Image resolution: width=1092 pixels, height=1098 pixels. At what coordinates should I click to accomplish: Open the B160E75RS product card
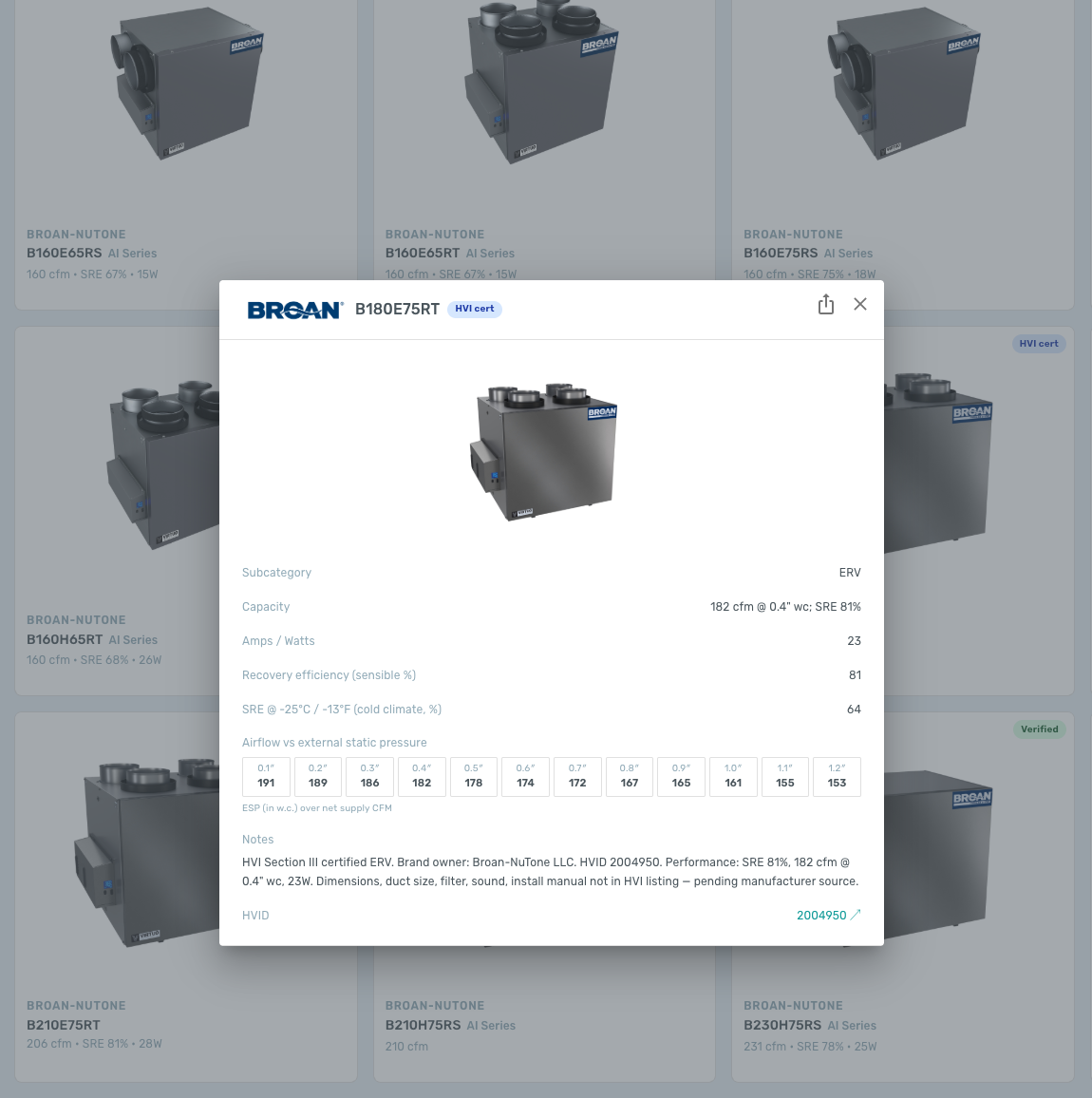point(903,154)
